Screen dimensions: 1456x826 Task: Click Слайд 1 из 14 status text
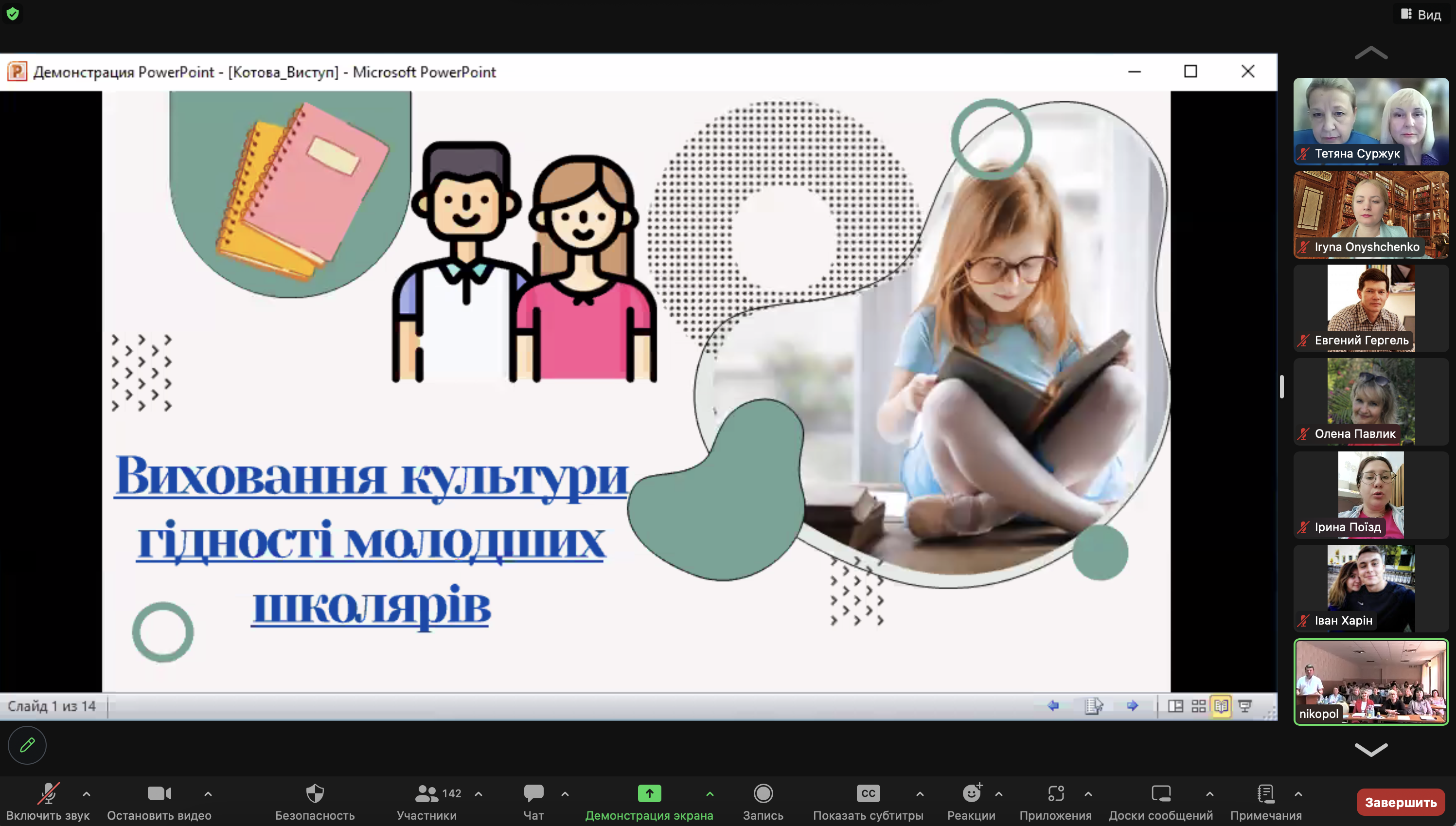click(x=52, y=706)
